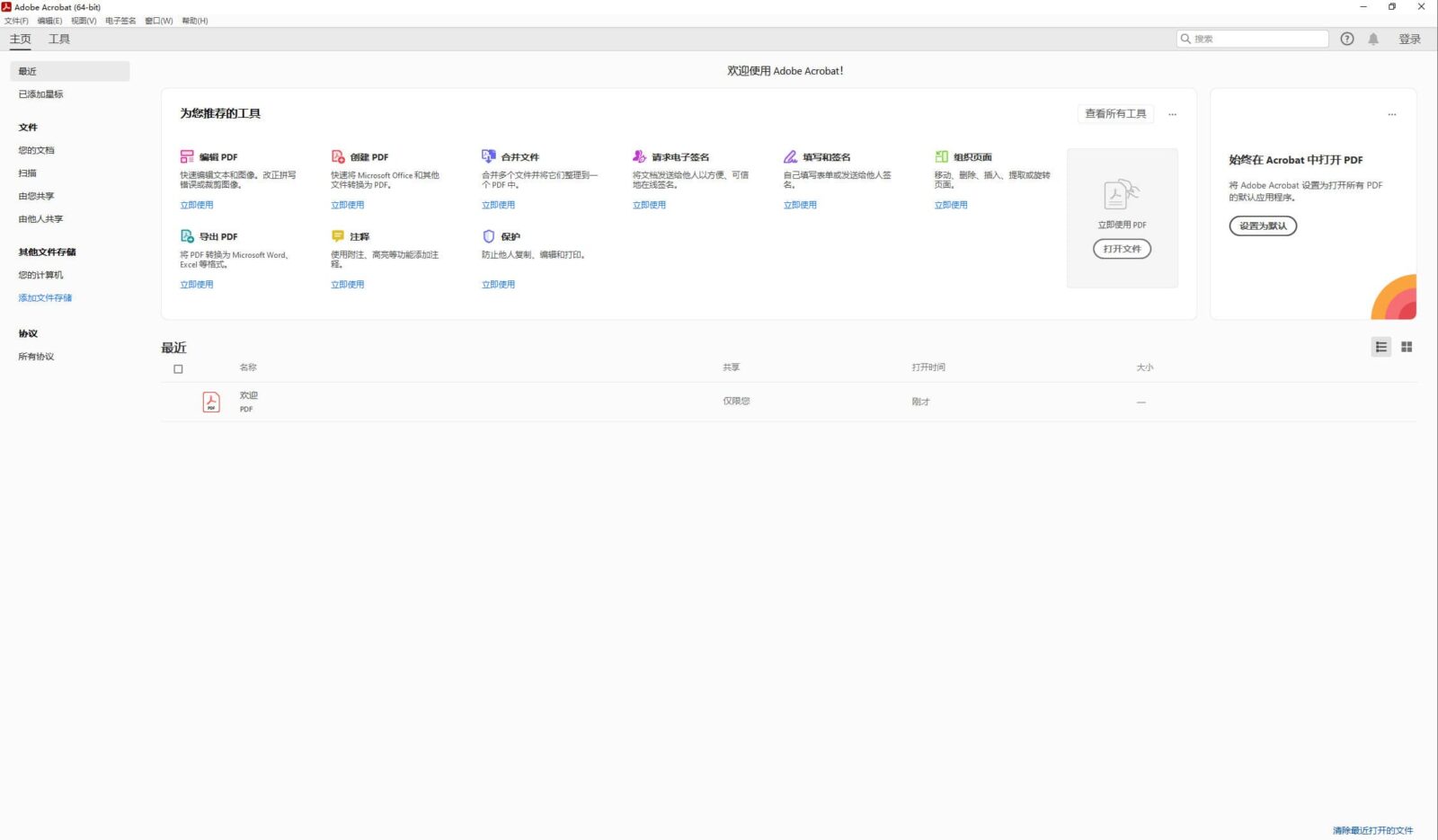Select 最近 in the sidebar
This screenshot has width=1438, height=840.
70,71
